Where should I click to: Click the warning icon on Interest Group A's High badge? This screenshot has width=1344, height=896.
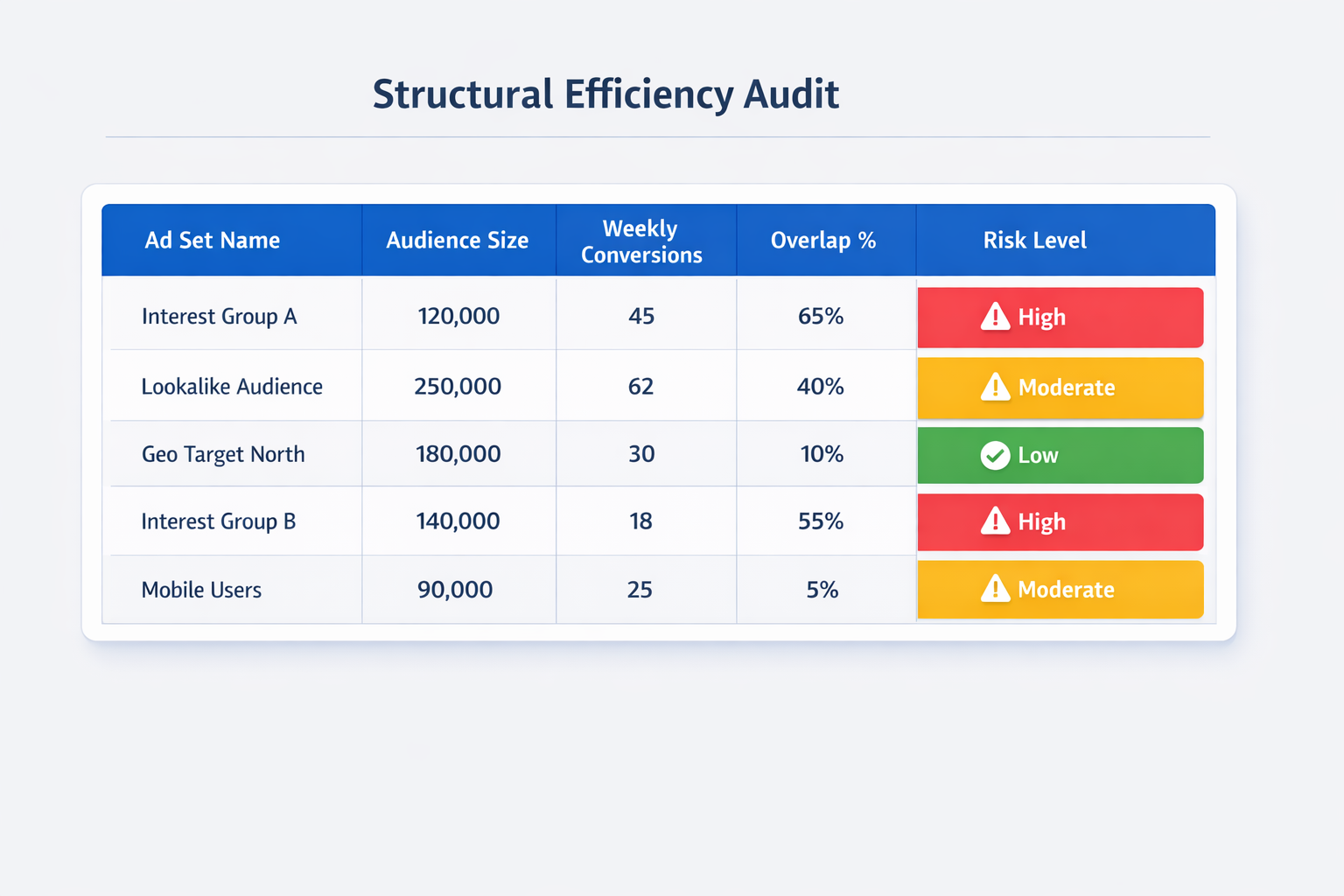(996, 318)
